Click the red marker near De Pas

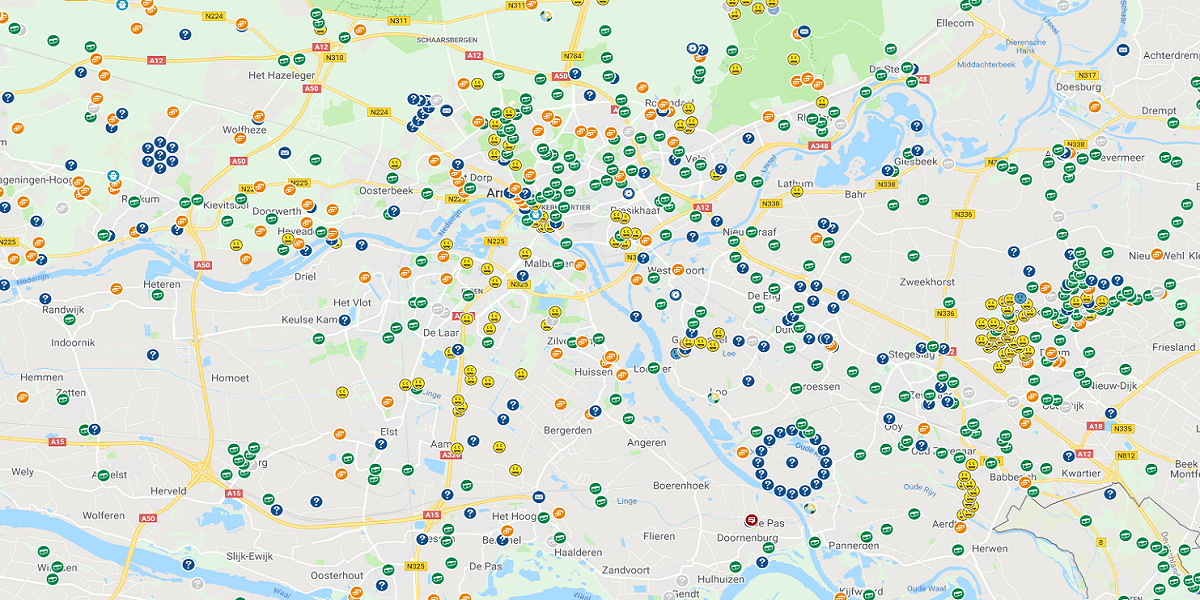(750, 521)
